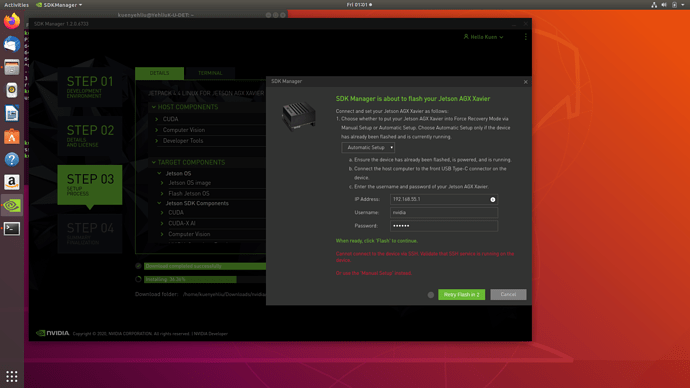The height and width of the screenshot is (388, 690).
Task: Launch LibreOffice Writer from the dock
Action: click(x=12, y=113)
